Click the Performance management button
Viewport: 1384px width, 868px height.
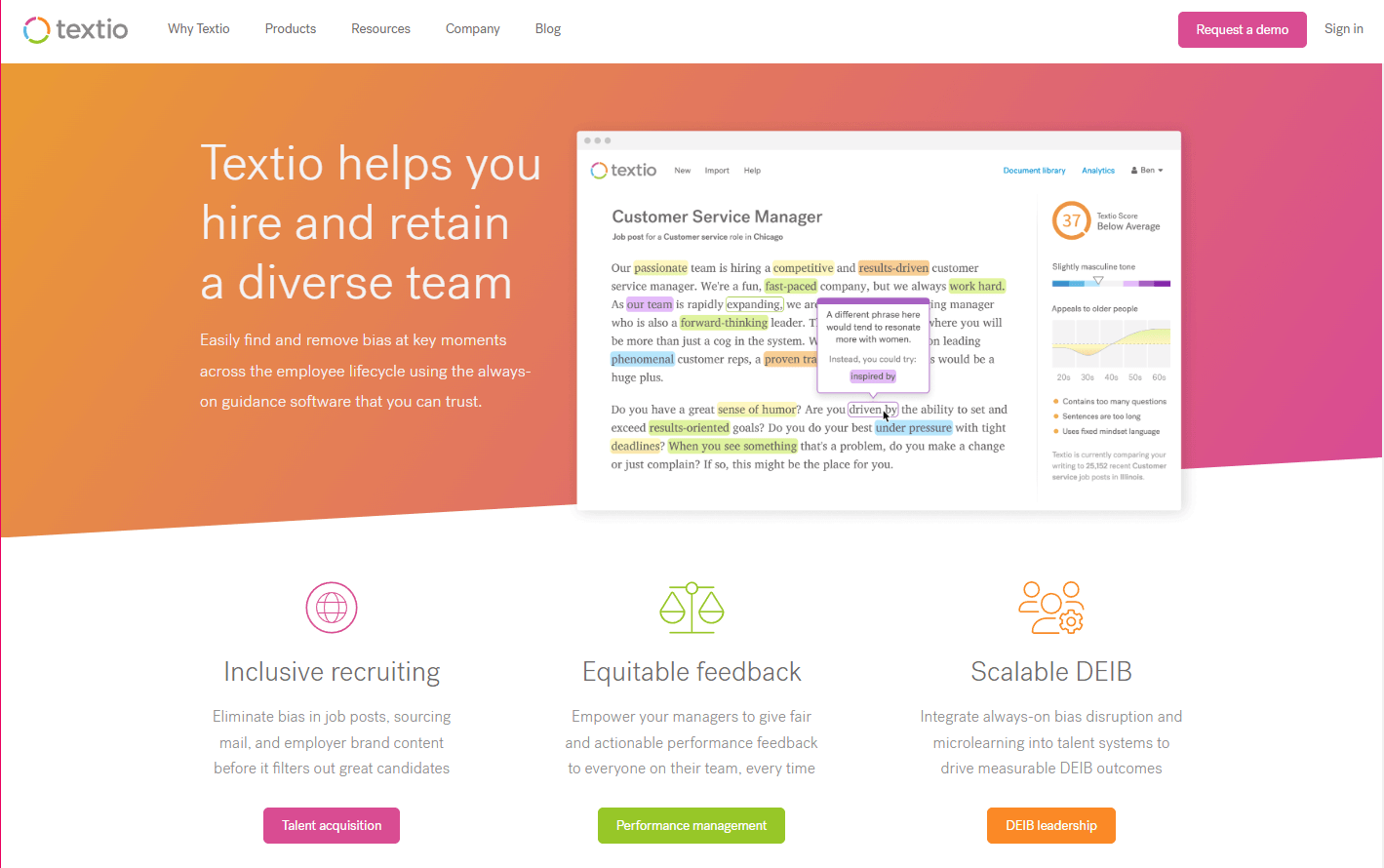pos(692,825)
